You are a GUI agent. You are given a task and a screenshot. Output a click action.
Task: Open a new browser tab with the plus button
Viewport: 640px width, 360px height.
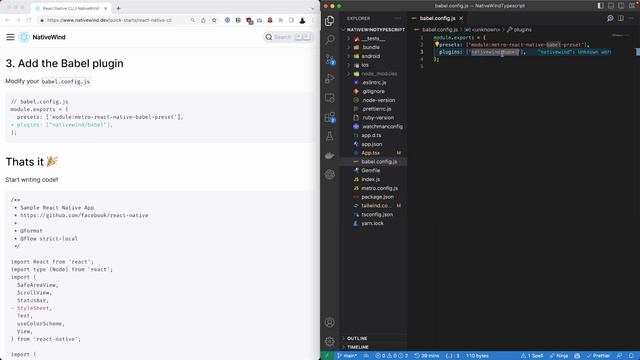coord(118,8)
